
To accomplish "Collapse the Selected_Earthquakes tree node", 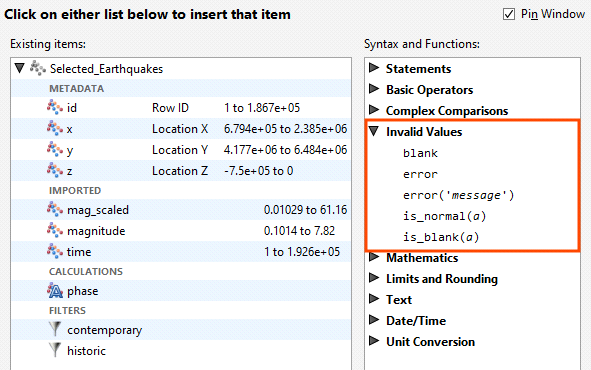I will coord(20,68).
